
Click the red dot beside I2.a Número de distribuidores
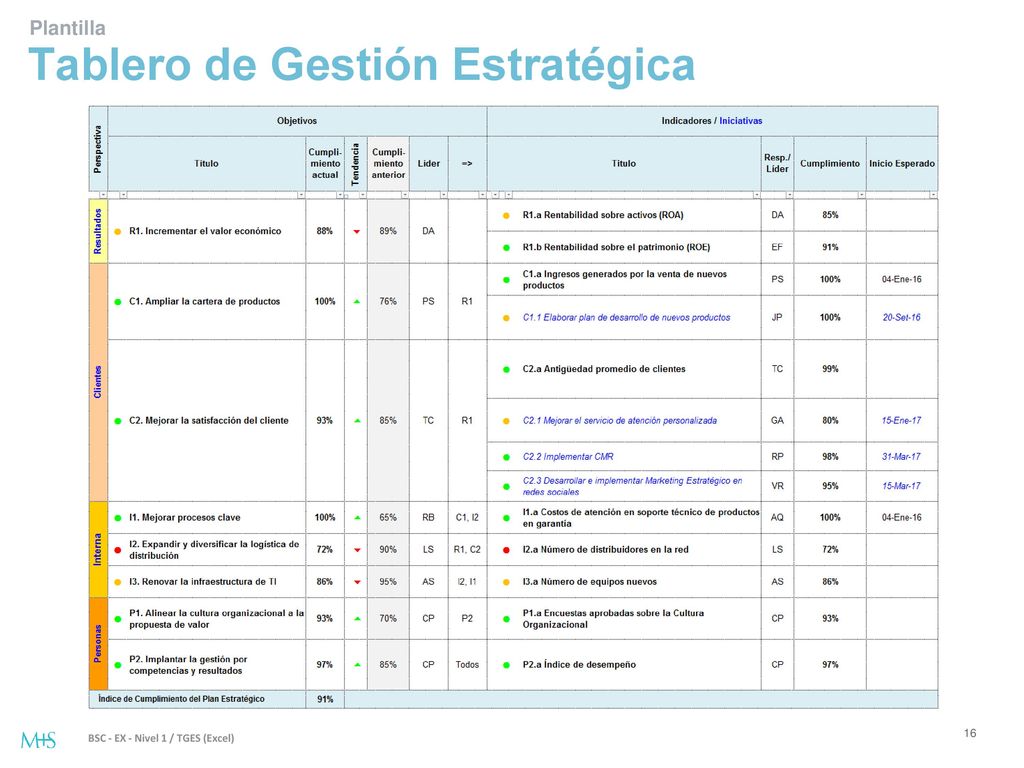point(506,550)
